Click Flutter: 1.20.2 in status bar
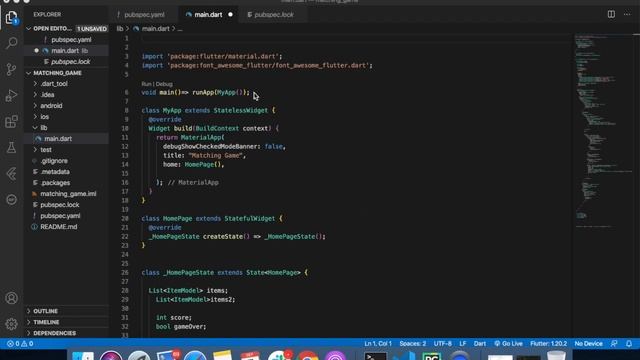 tap(549, 344)
